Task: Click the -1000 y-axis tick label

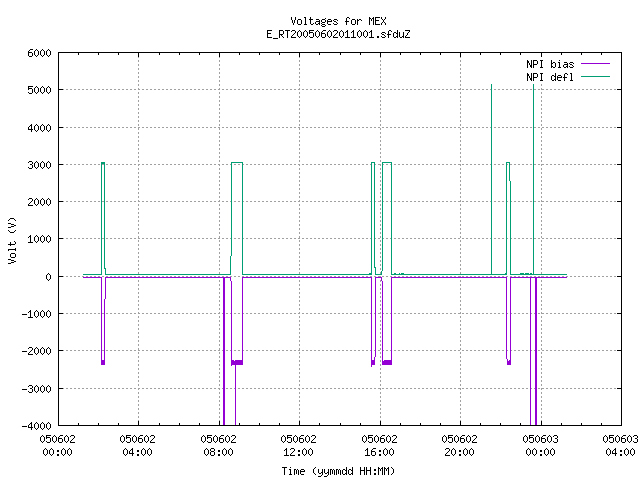Action: 36,314
